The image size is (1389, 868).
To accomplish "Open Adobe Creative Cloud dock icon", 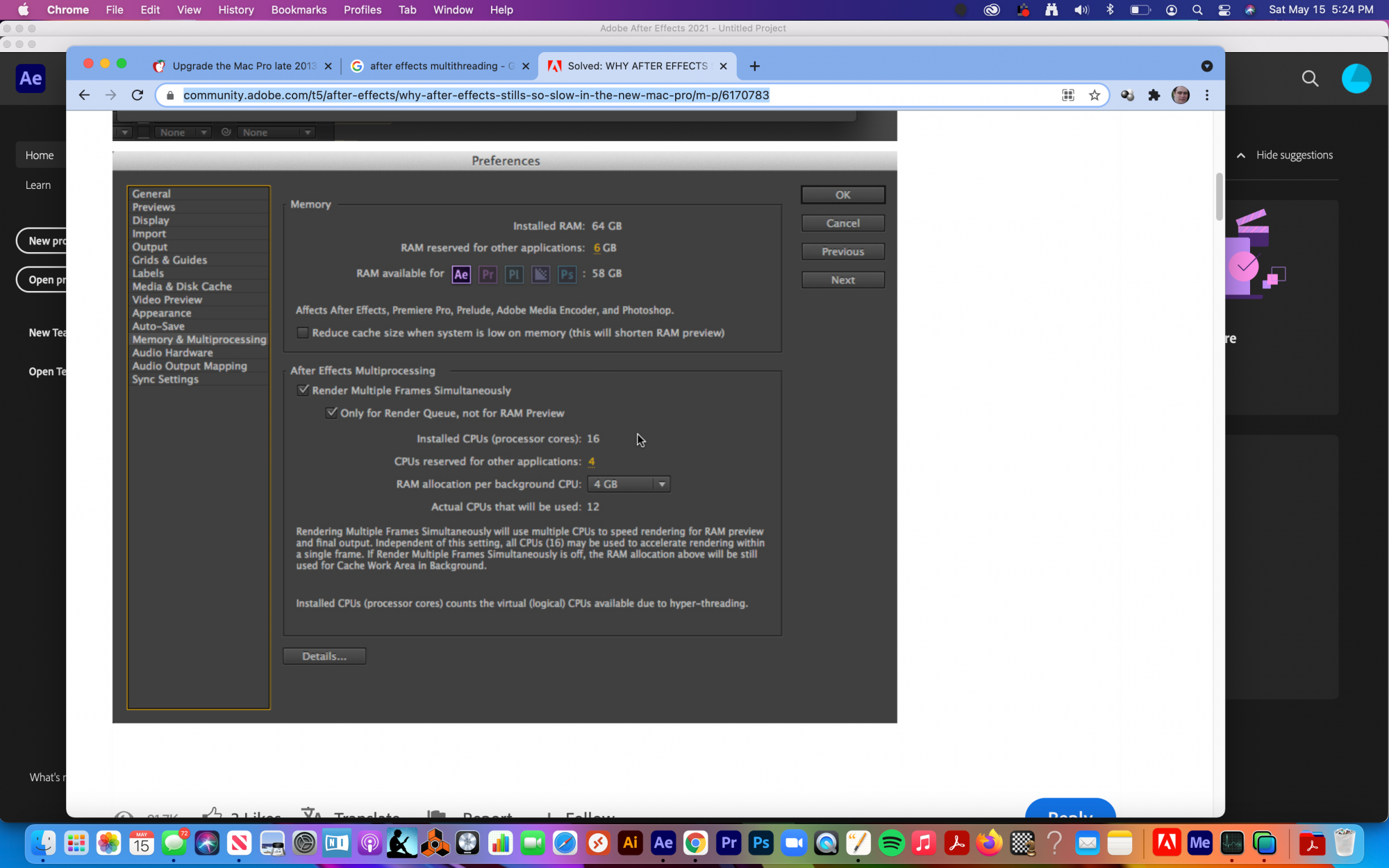I will [1167, 844].
